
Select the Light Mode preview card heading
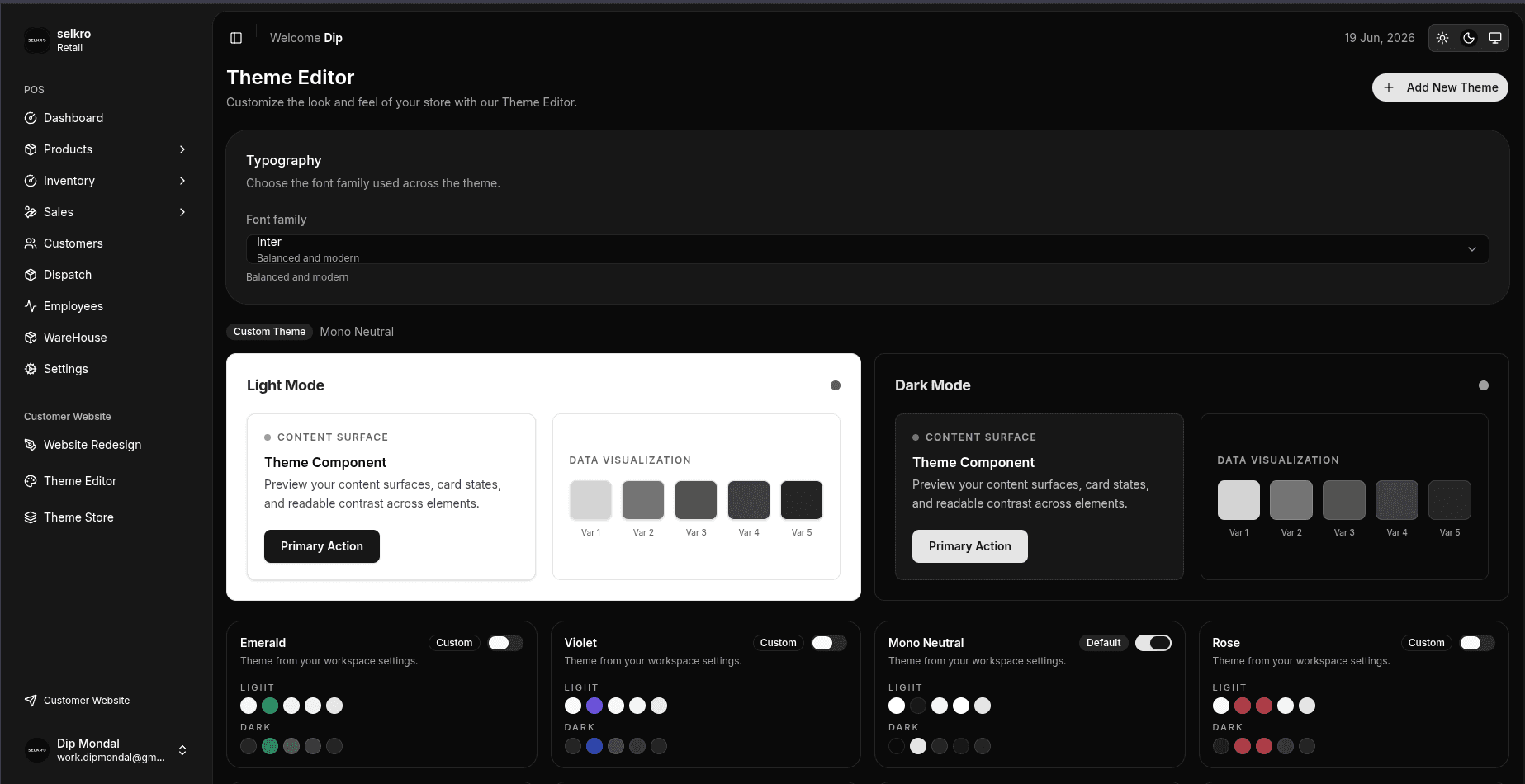tap(286, 385)
